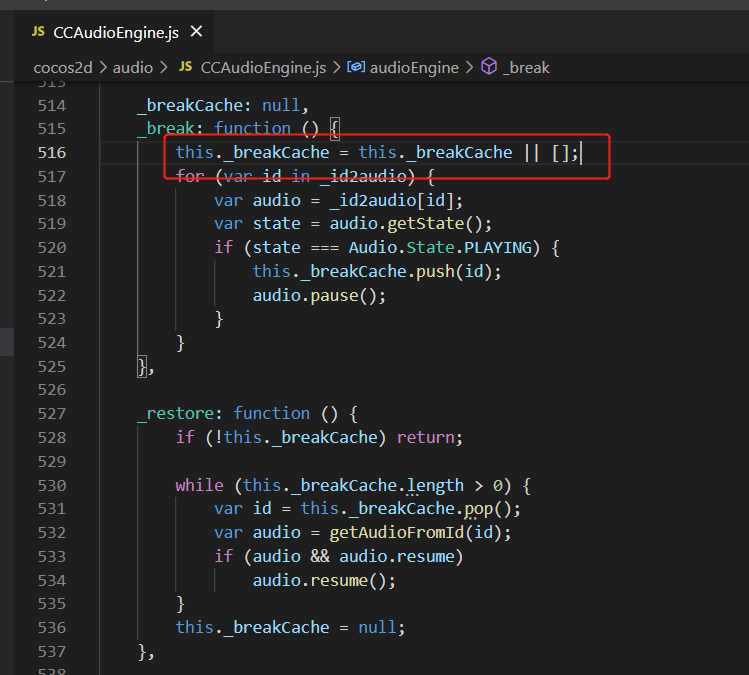Screen dimensions: 749x675
Task: Click 'if (audio && audio.resume)' on line 533
Action: [x=339, y=557]
